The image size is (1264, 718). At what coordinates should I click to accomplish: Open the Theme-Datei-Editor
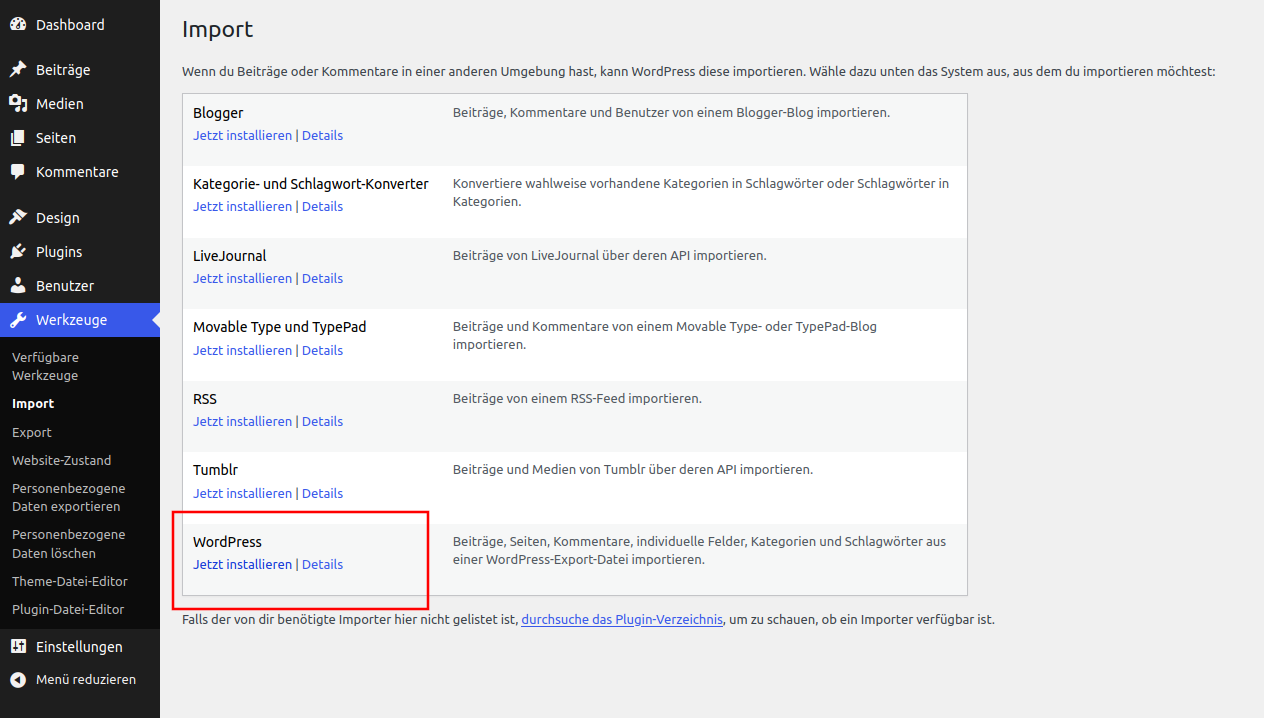coord(70,581)
